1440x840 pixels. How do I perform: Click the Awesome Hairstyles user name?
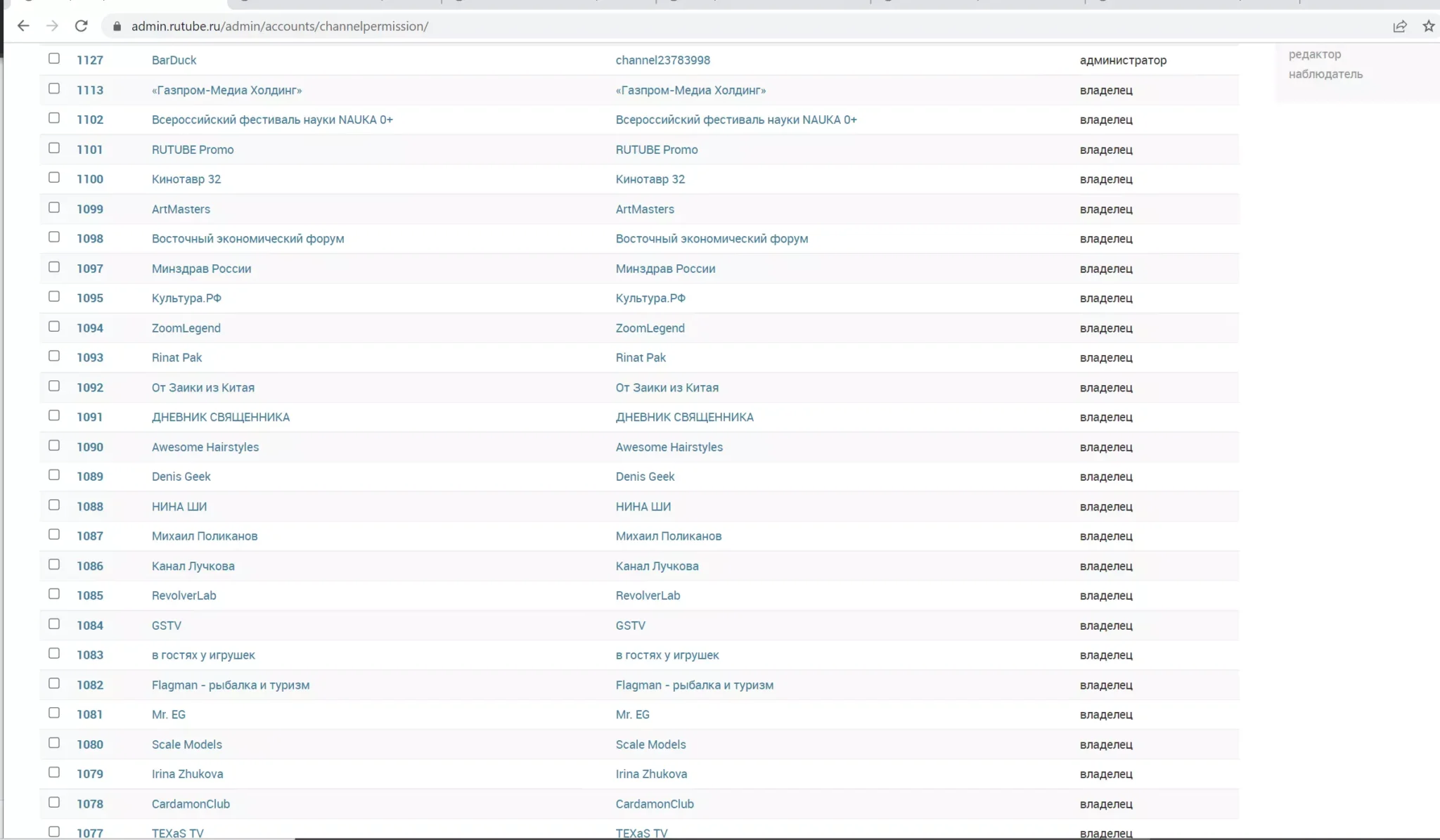click(205, 447)
